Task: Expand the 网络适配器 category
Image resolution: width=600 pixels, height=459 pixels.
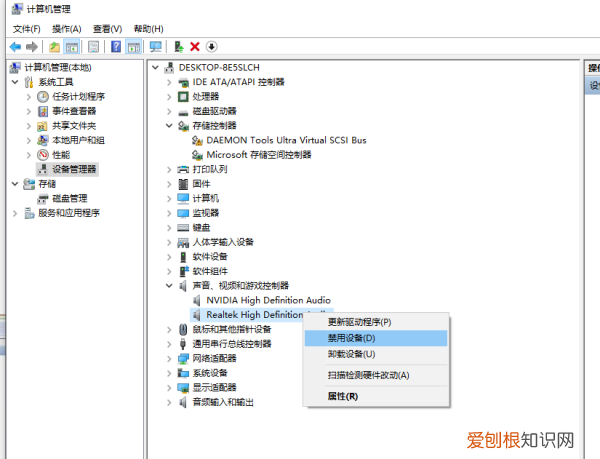Action: (x=169, y=358)
